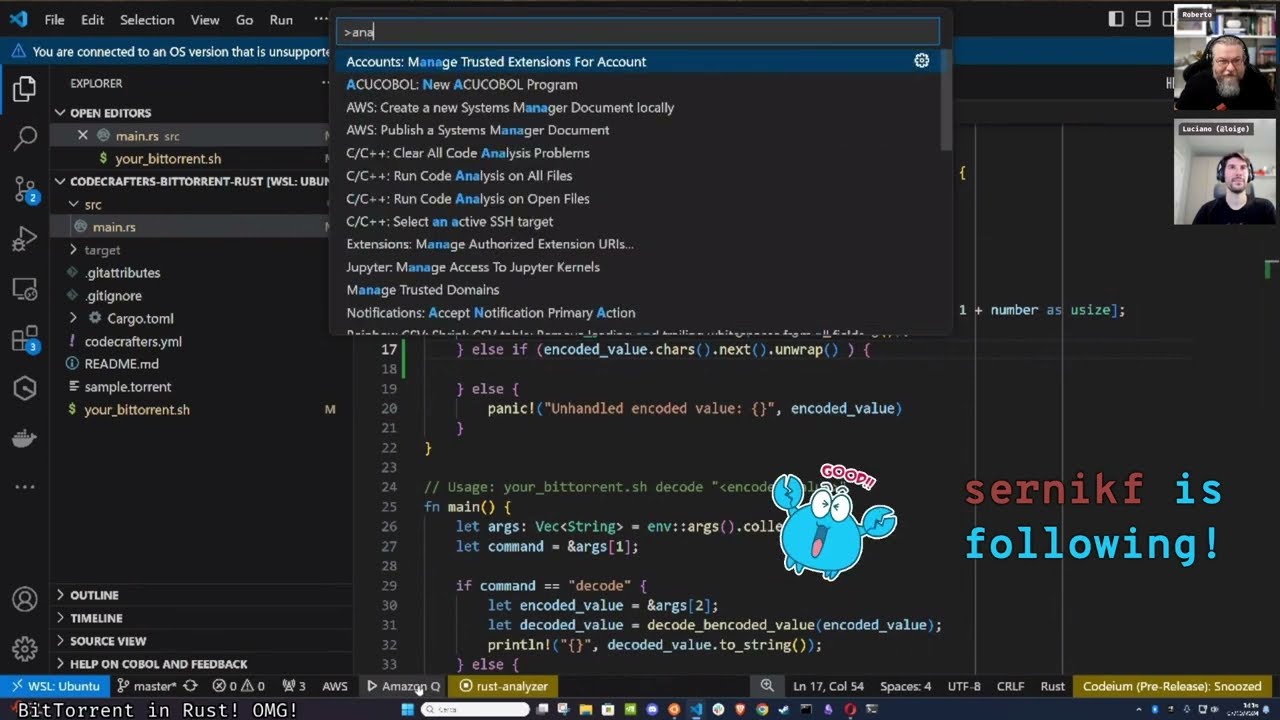
Task: Click the master branch in the status bar
Action: point(146,686)
